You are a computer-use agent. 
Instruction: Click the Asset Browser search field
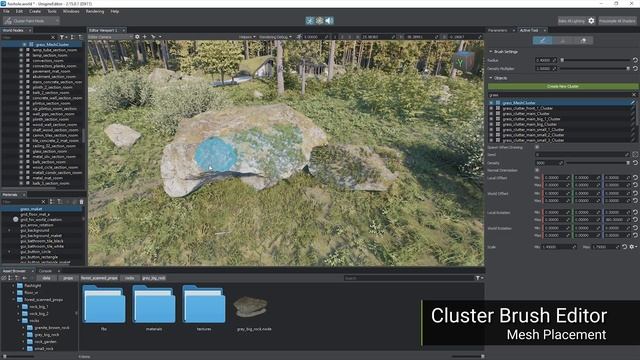(x=408, y=278)
